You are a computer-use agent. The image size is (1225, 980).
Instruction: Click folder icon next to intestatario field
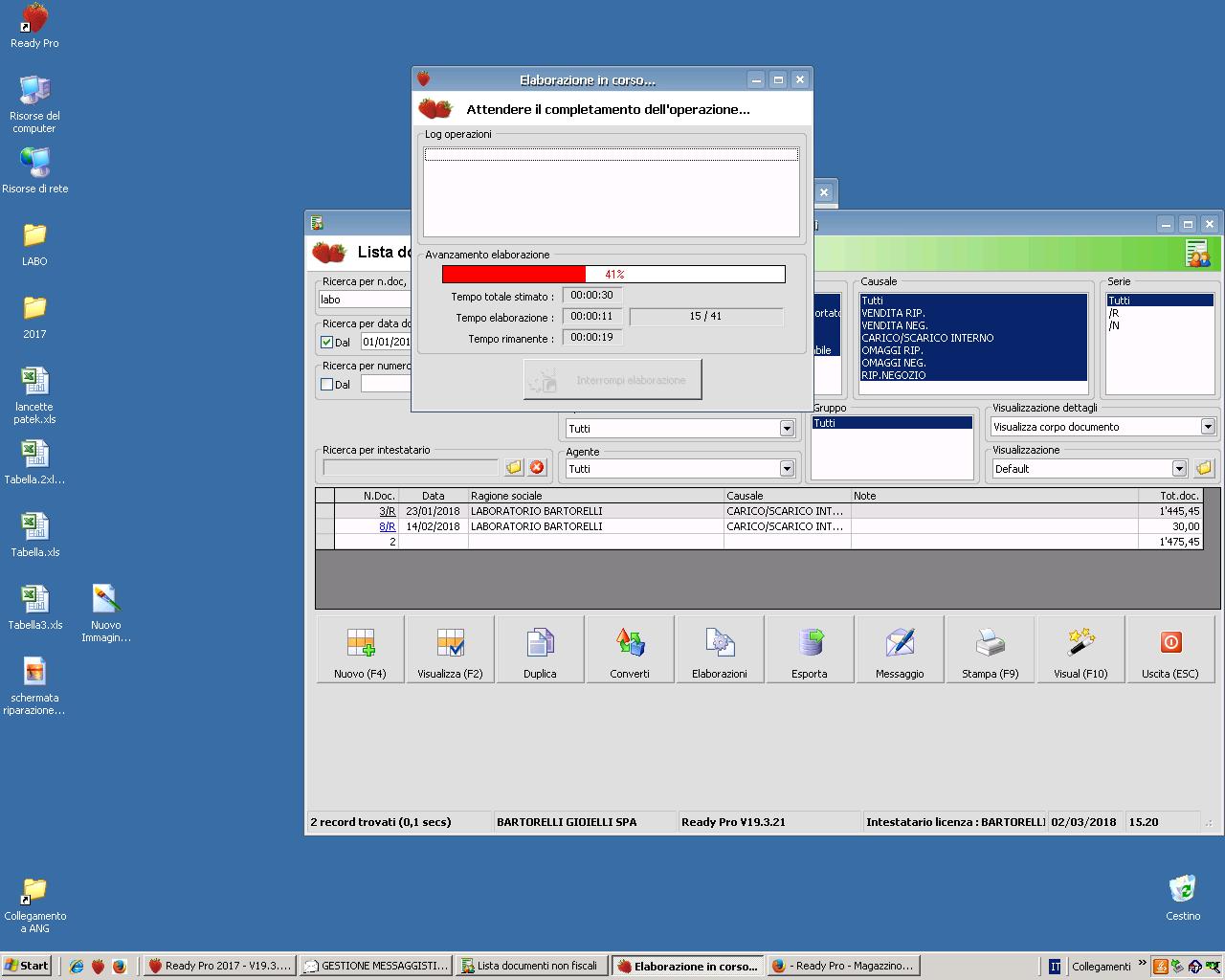(514, 467)
